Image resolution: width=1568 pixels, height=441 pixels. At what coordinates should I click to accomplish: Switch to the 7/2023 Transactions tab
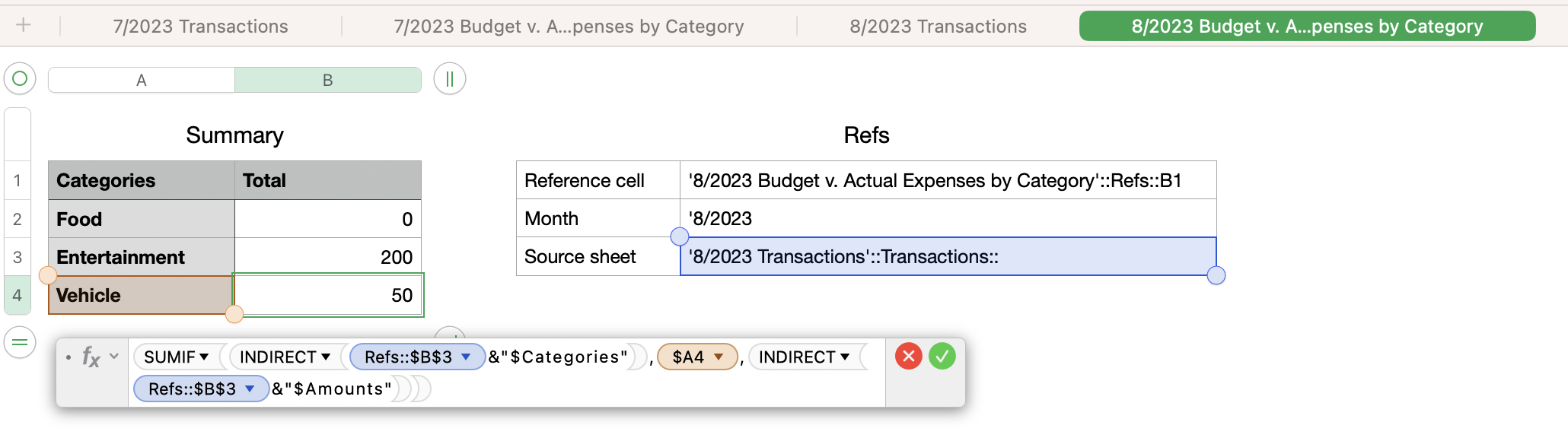point(200,27)
